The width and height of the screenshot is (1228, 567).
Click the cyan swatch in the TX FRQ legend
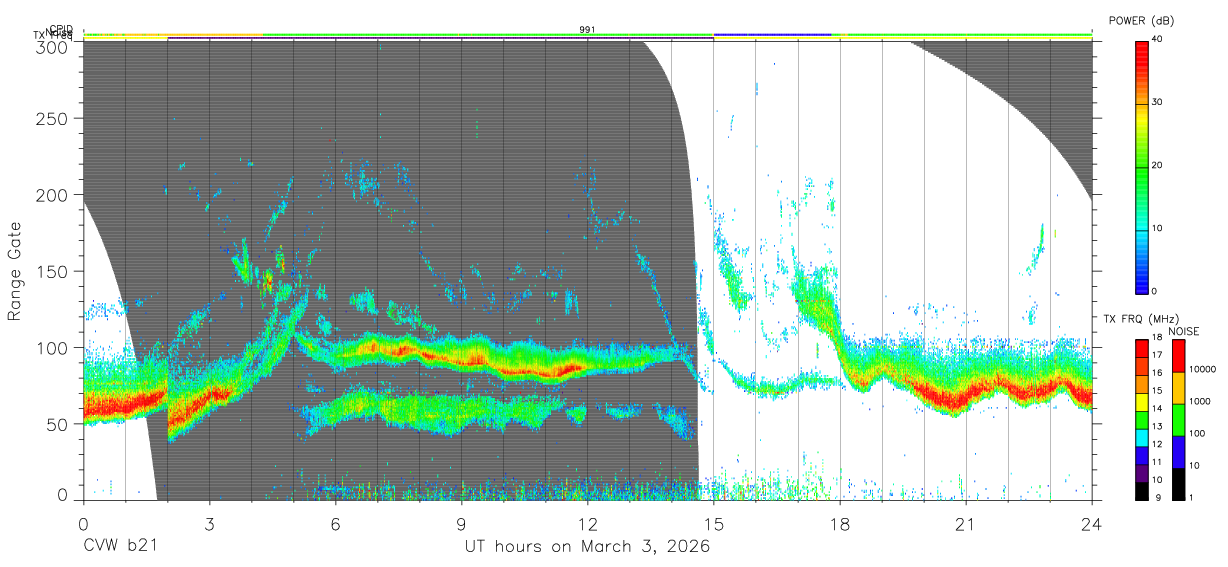pos(1142,436)
